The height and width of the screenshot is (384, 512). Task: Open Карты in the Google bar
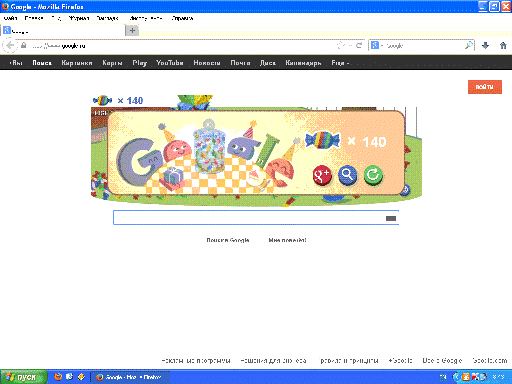[x=112, y=63]
